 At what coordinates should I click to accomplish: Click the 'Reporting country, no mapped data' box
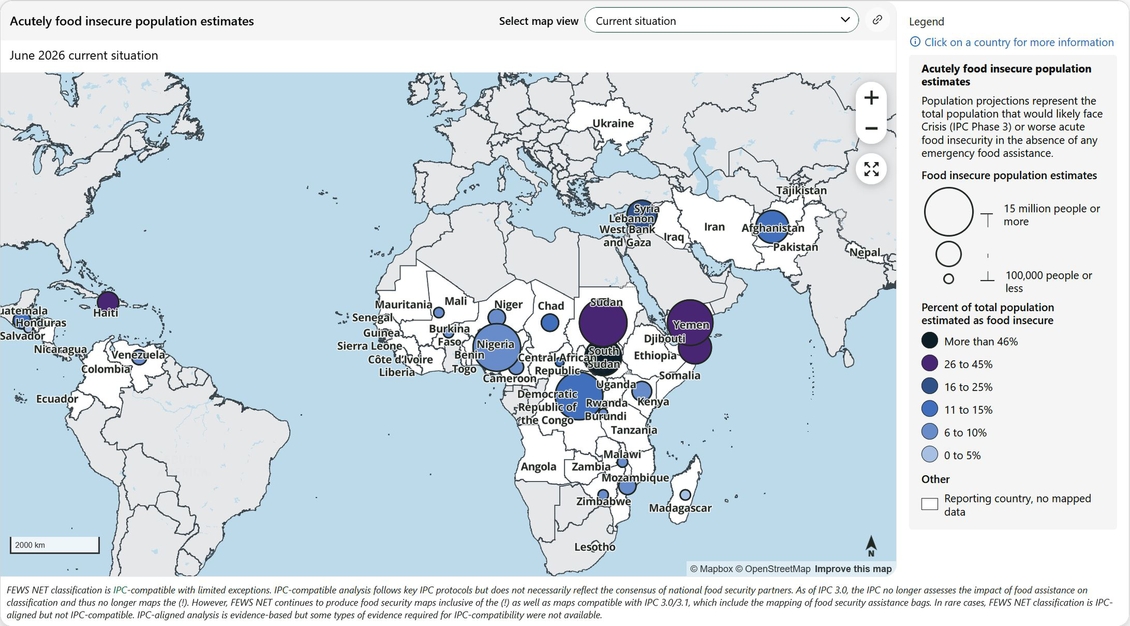(930, 504)
